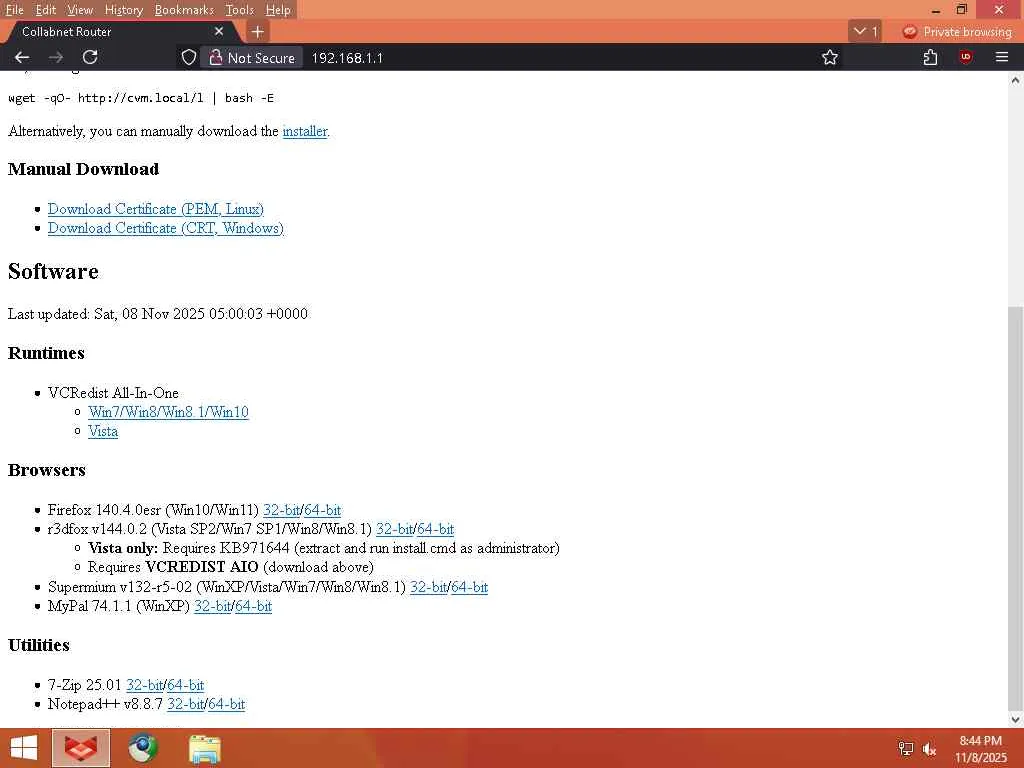Bookmark this page with star icon
Viewport: 1024px width, 768px height.
tap(829, 57)
